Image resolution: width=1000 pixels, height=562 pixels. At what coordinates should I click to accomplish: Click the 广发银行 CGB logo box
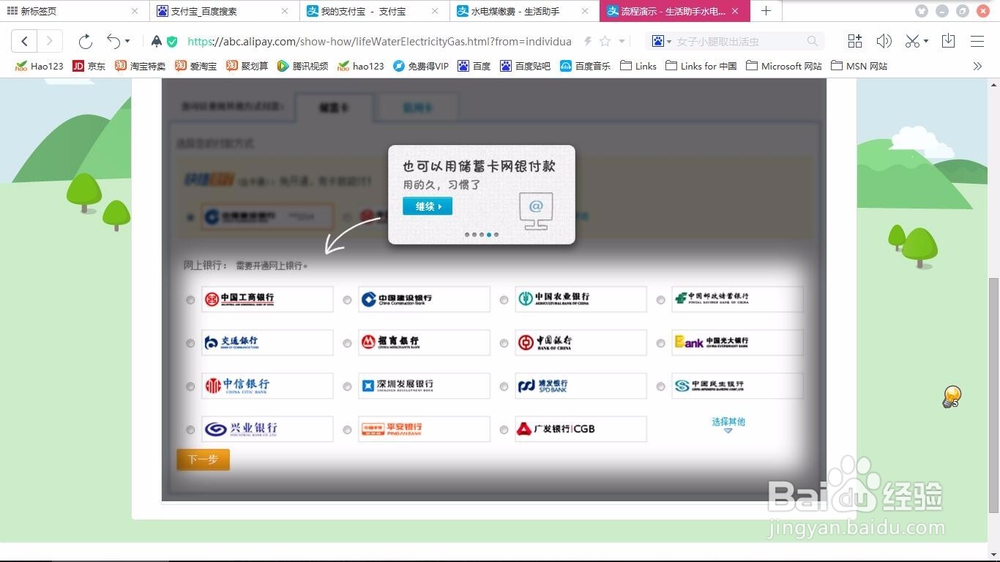tap(581, 429)
